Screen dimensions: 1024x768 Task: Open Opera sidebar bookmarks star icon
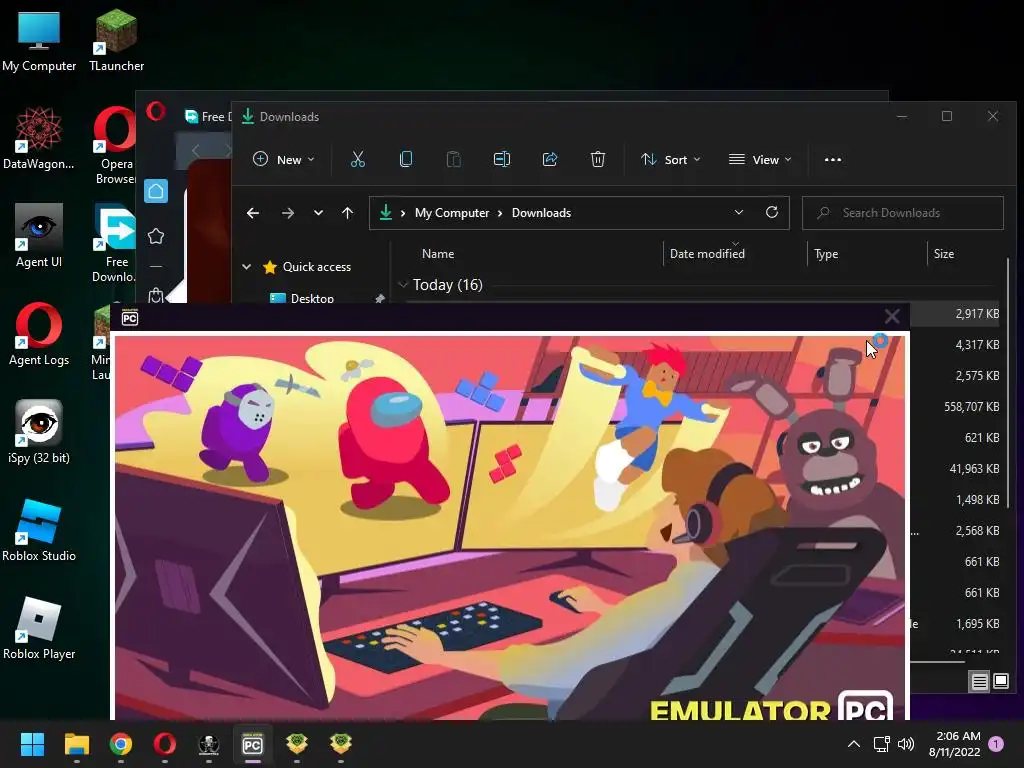coord(156,236)
